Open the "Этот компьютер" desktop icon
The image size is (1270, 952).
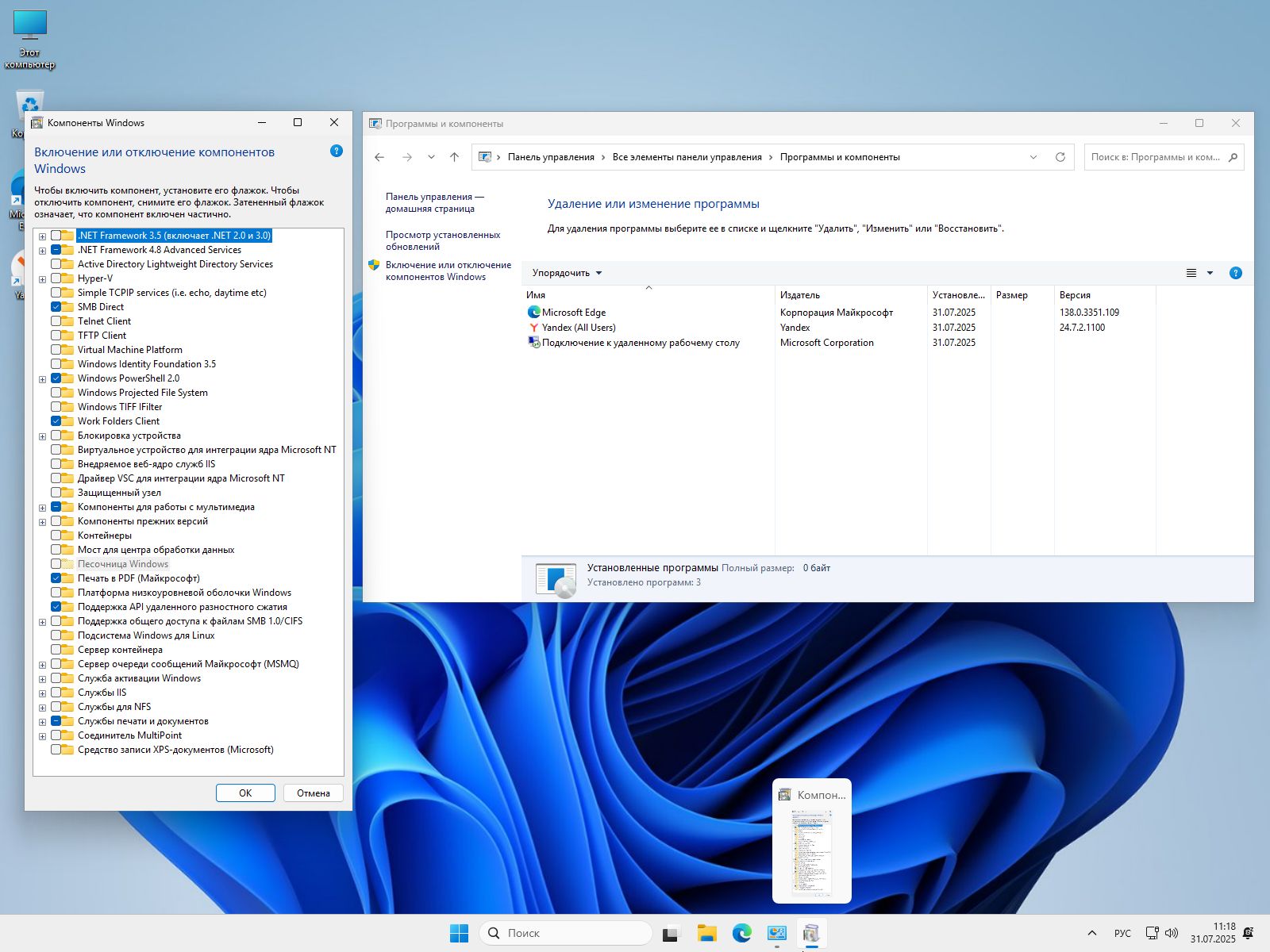[30, 40]
